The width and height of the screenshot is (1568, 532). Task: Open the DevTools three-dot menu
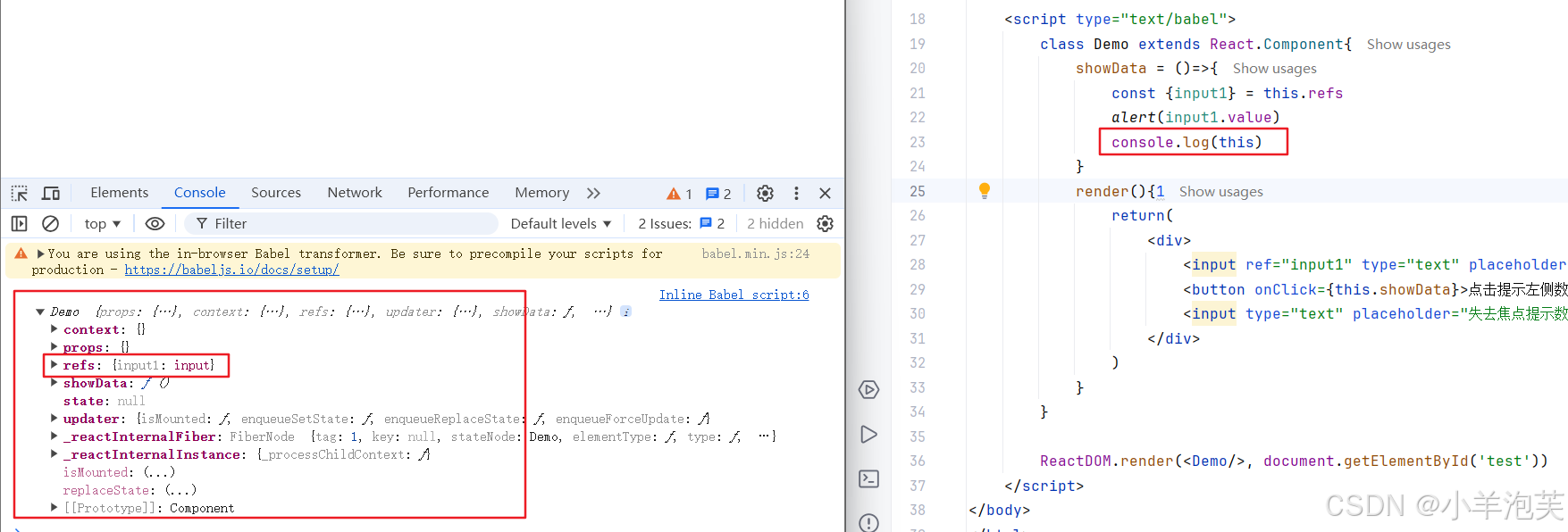click(796, 193)
